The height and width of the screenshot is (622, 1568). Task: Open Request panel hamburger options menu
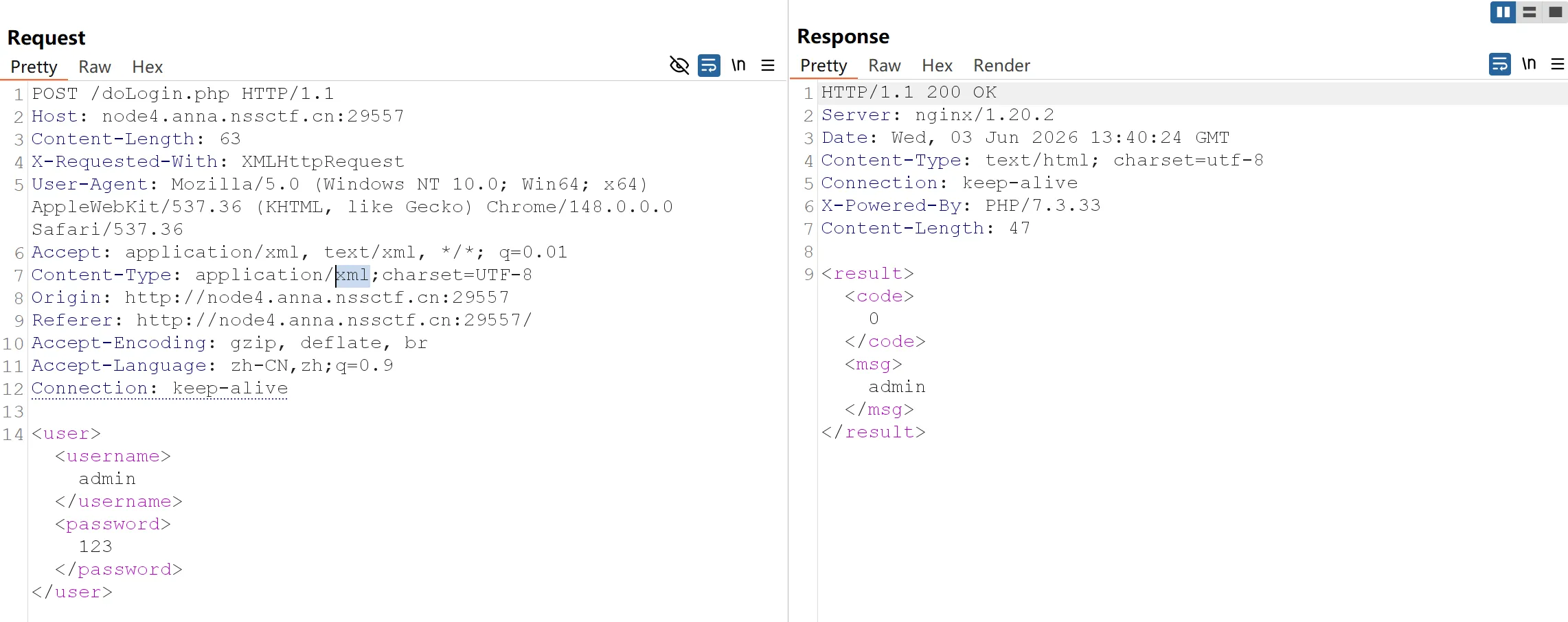[x=768, y=65]
